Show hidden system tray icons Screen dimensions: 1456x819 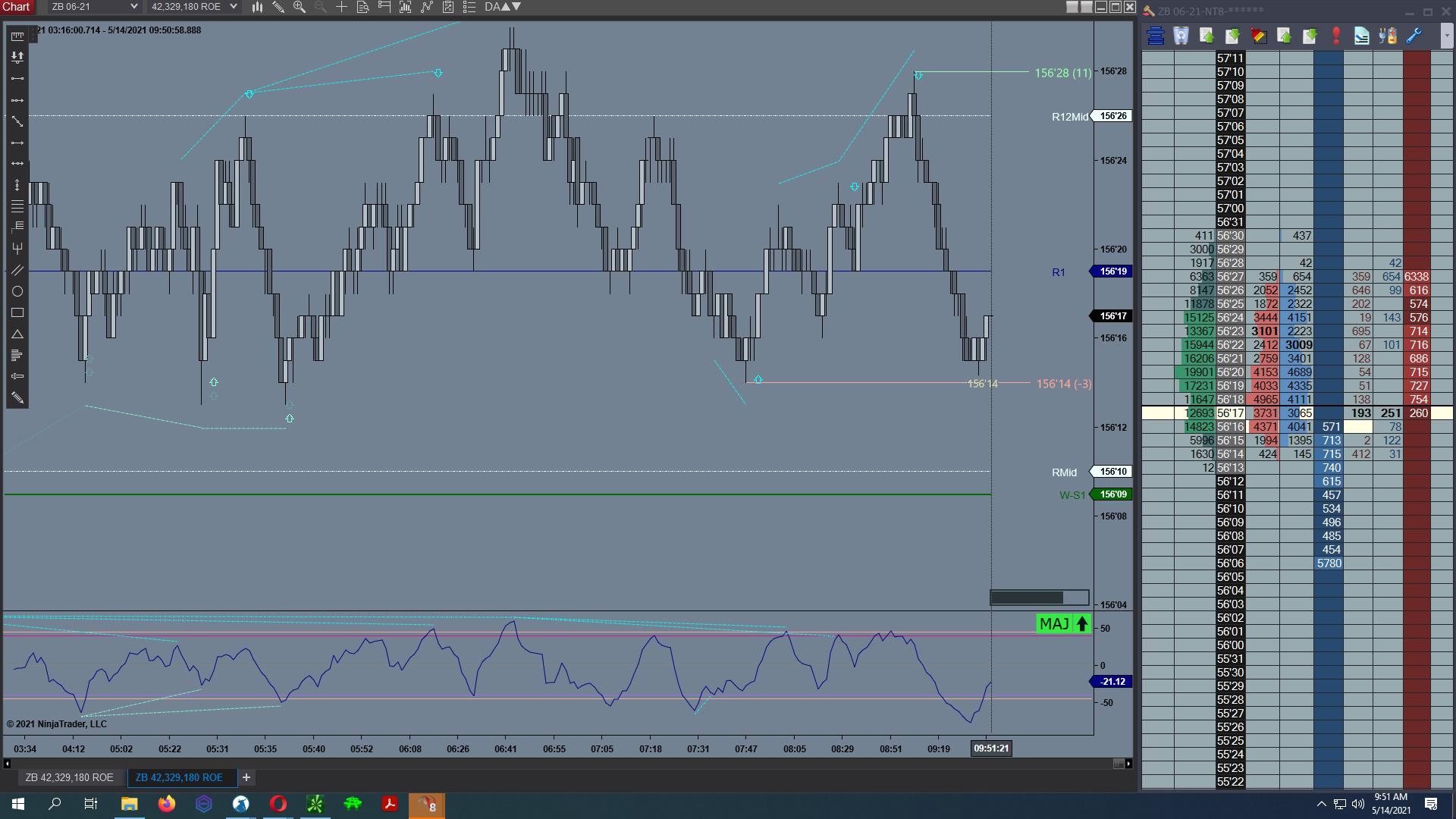1321,804
